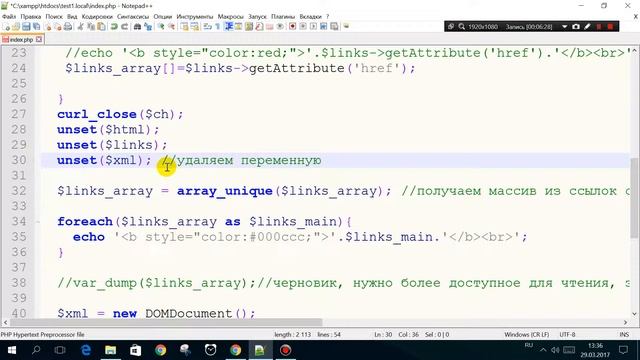Viewport: 640px width, 360px height.
Task: Toggle word wrap in the toolbar
Action: pyautogui.click(x=207, y=27)
